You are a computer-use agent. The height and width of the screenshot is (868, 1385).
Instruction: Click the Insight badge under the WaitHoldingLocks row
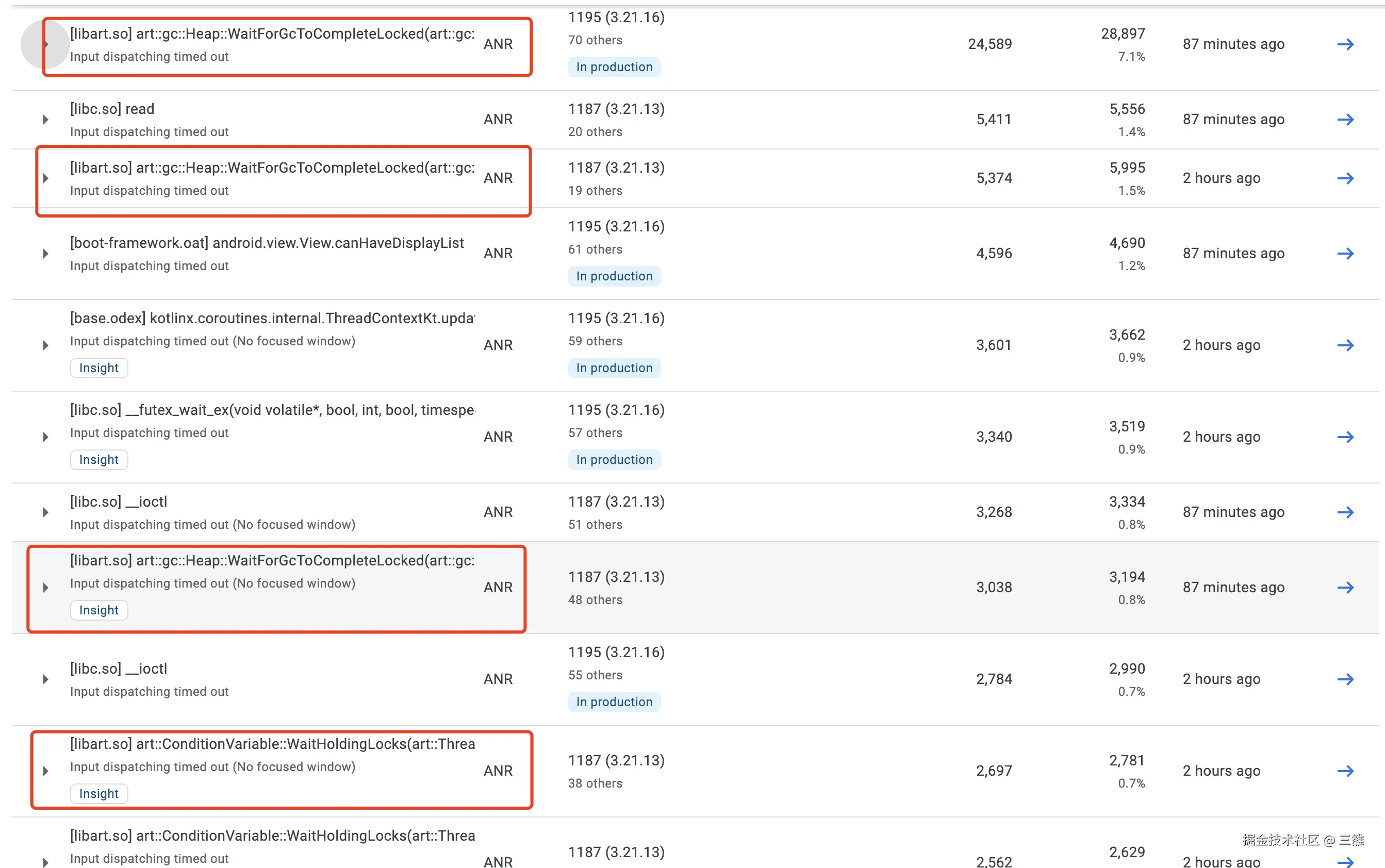(99, 794)
